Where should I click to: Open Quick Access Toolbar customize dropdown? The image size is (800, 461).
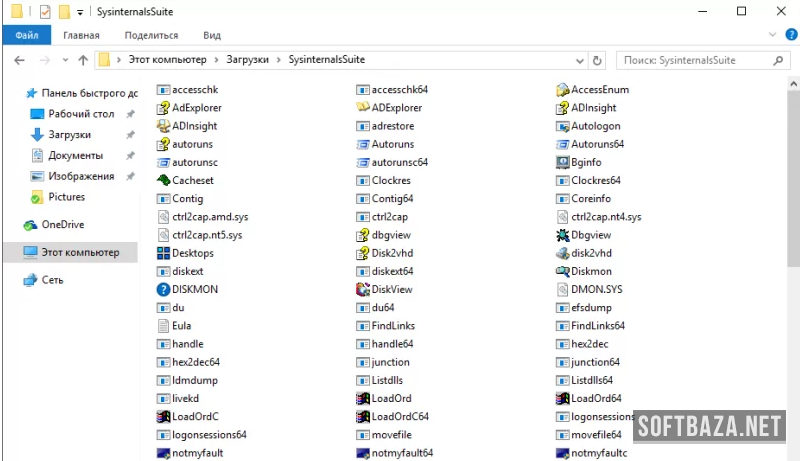pos(80,12)
